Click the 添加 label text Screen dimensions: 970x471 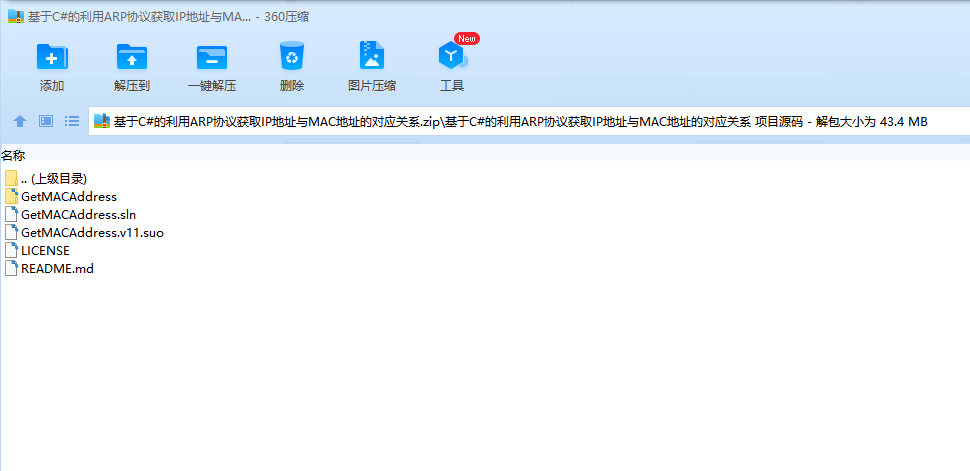pyautogui.click(x=52, y=86)
